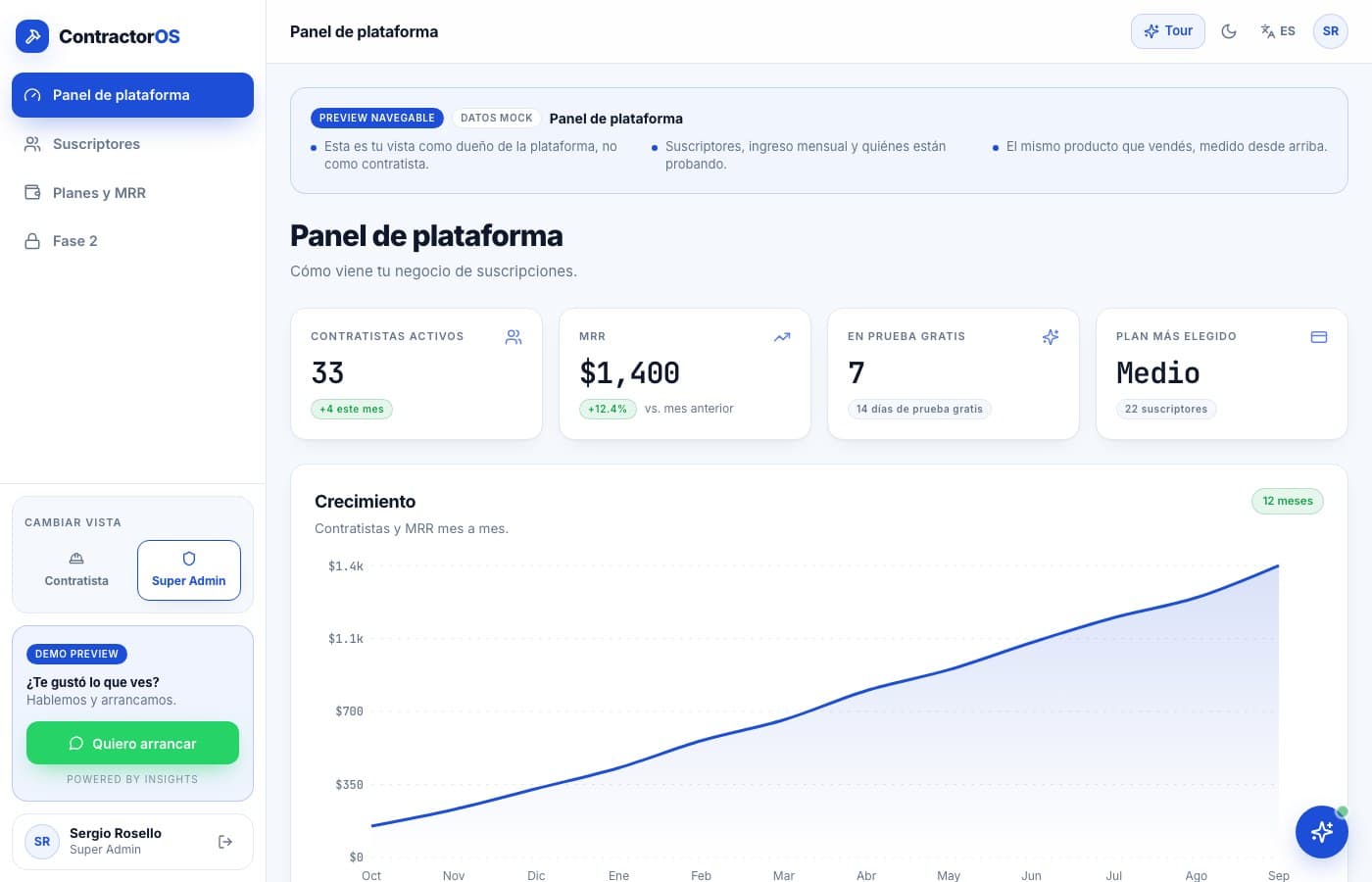Click the PREVIEW NAVEGABLE badge
The image size is (1372, 882).
[x=377, y=118]
